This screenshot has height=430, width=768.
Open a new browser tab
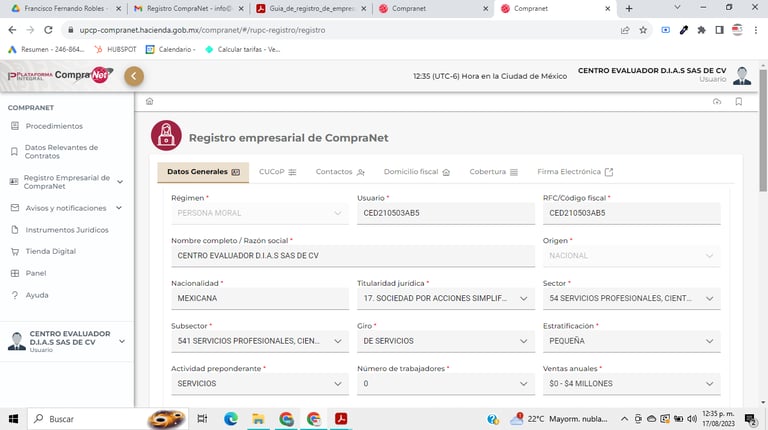point(629,8)
